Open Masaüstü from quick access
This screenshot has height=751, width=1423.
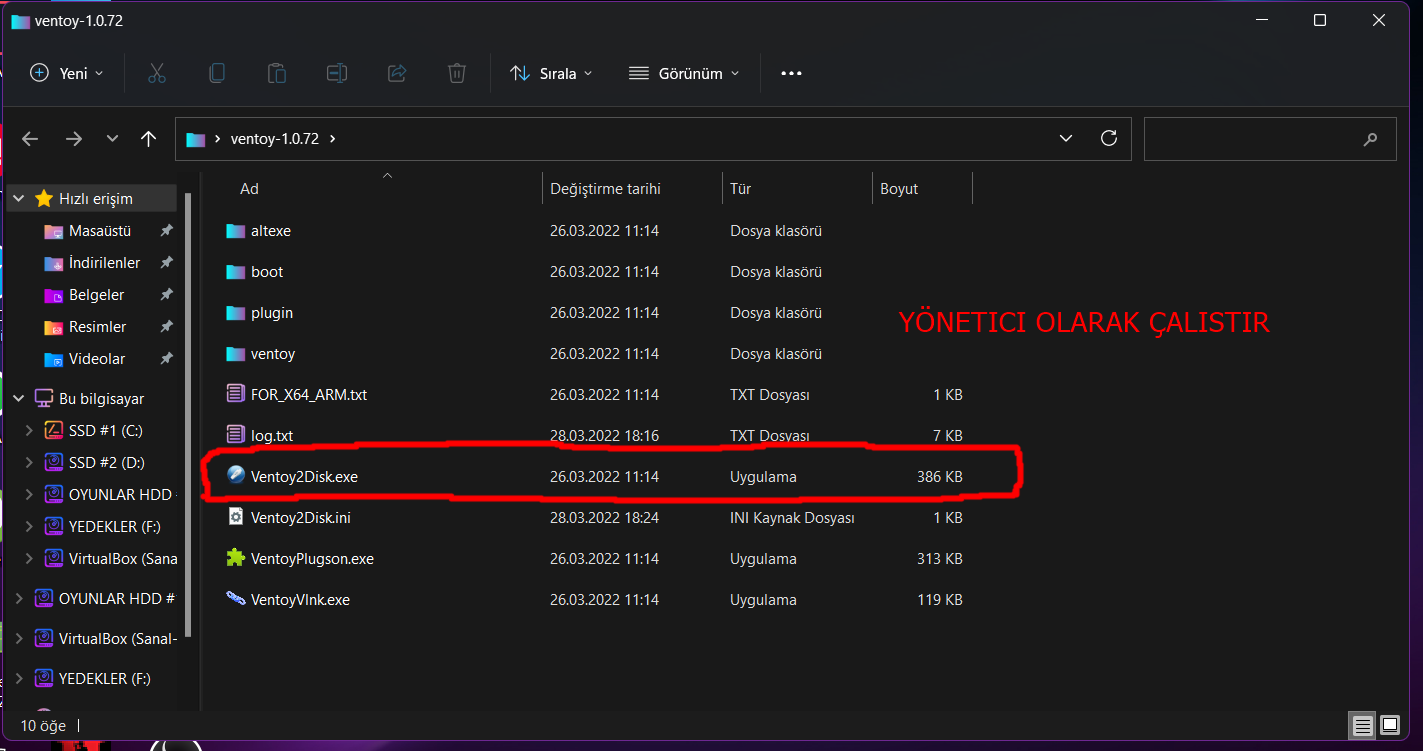[100, 231]
